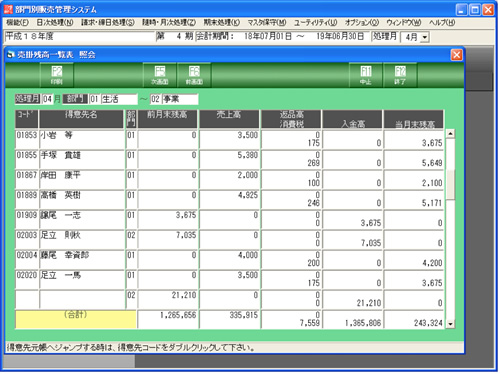500x374 pixels.
Task: Click the F11 cancel button
Action: click(x=366, y=75)
